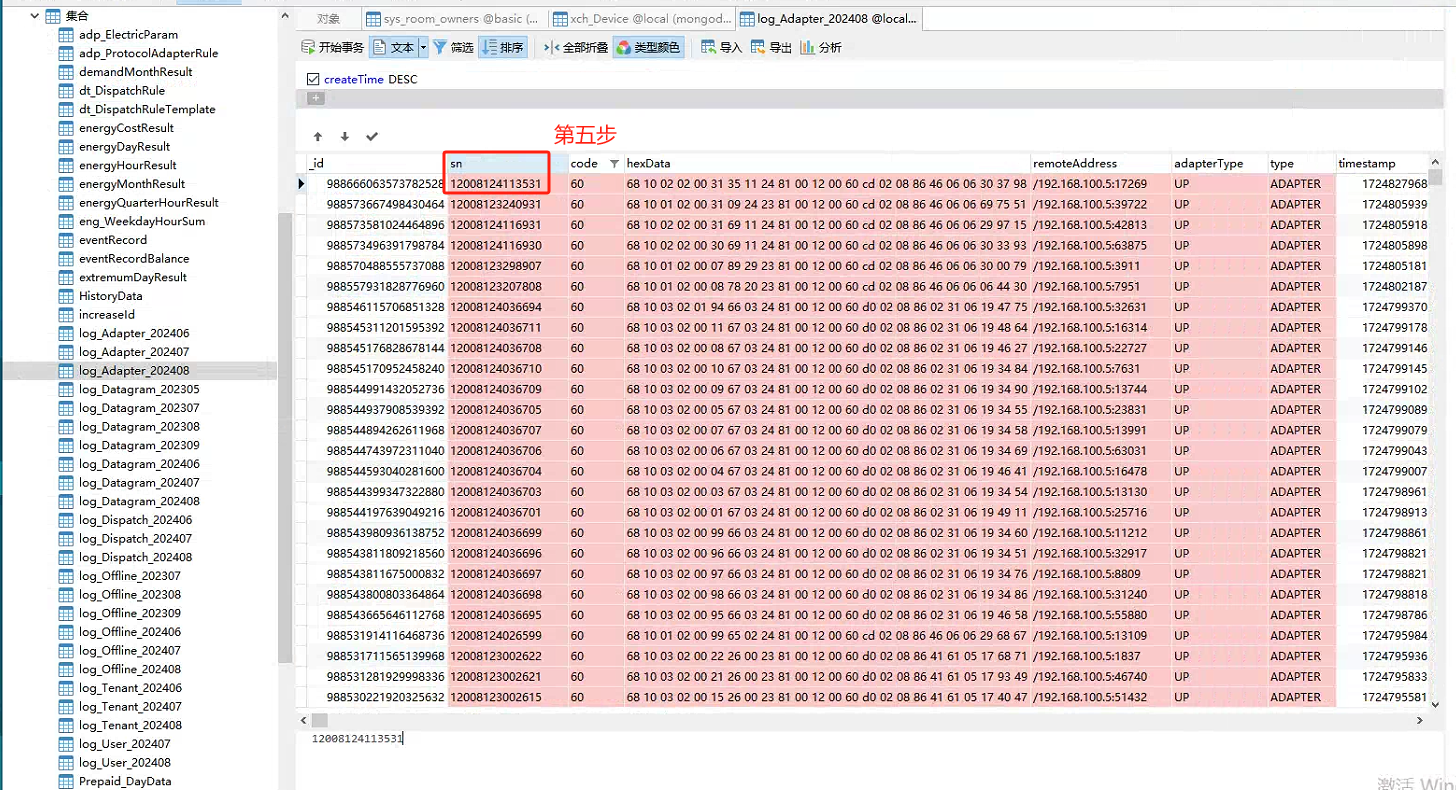Move sort criterion up with arrow
Viewport: 1456px width, 790px height.
point(318,136)
